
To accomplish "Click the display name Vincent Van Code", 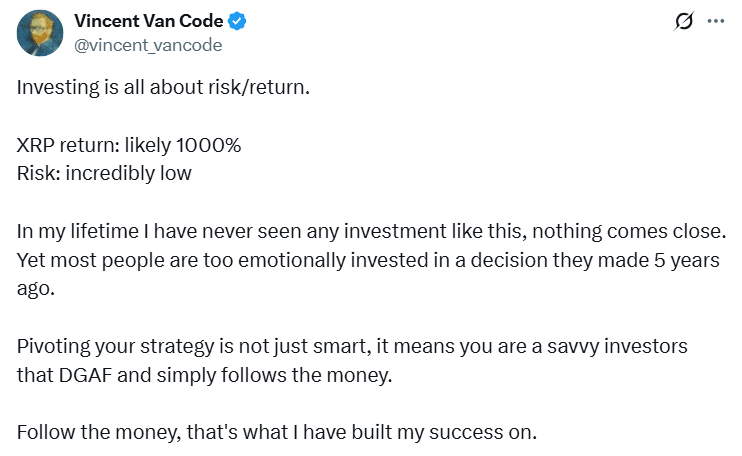I will [149, 21].
